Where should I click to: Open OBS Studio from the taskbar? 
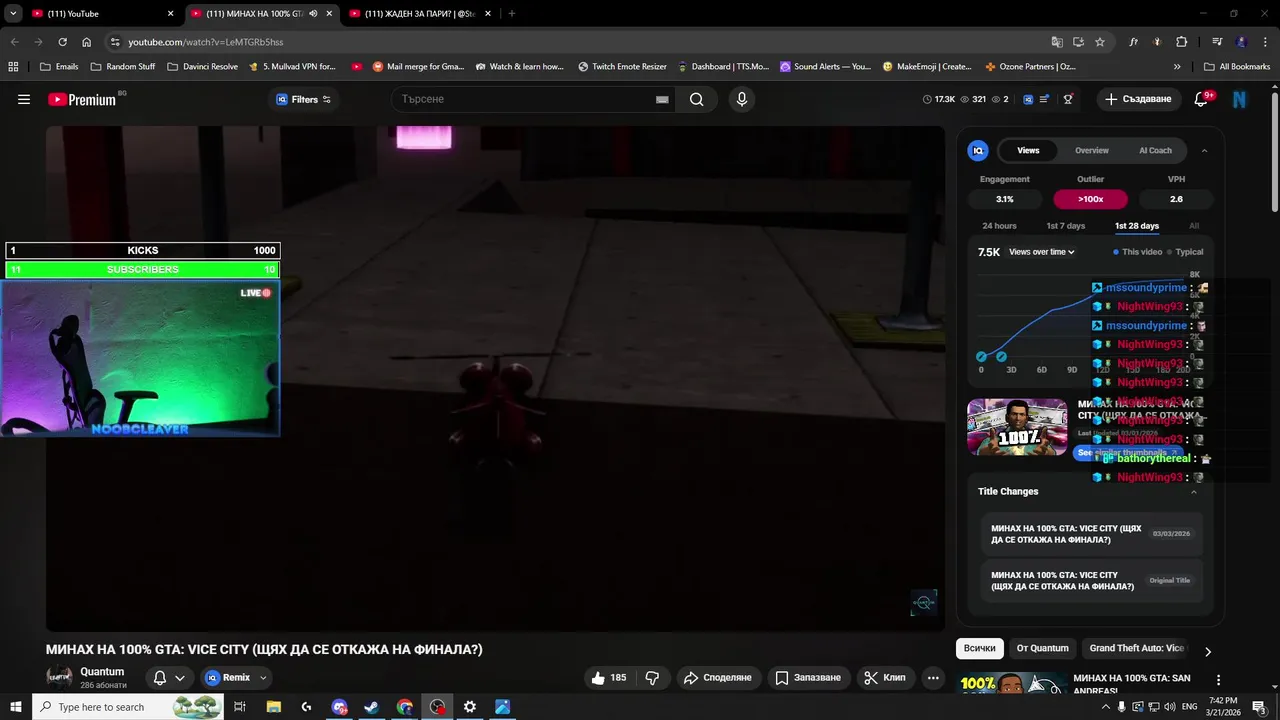[x=437, y=707]
